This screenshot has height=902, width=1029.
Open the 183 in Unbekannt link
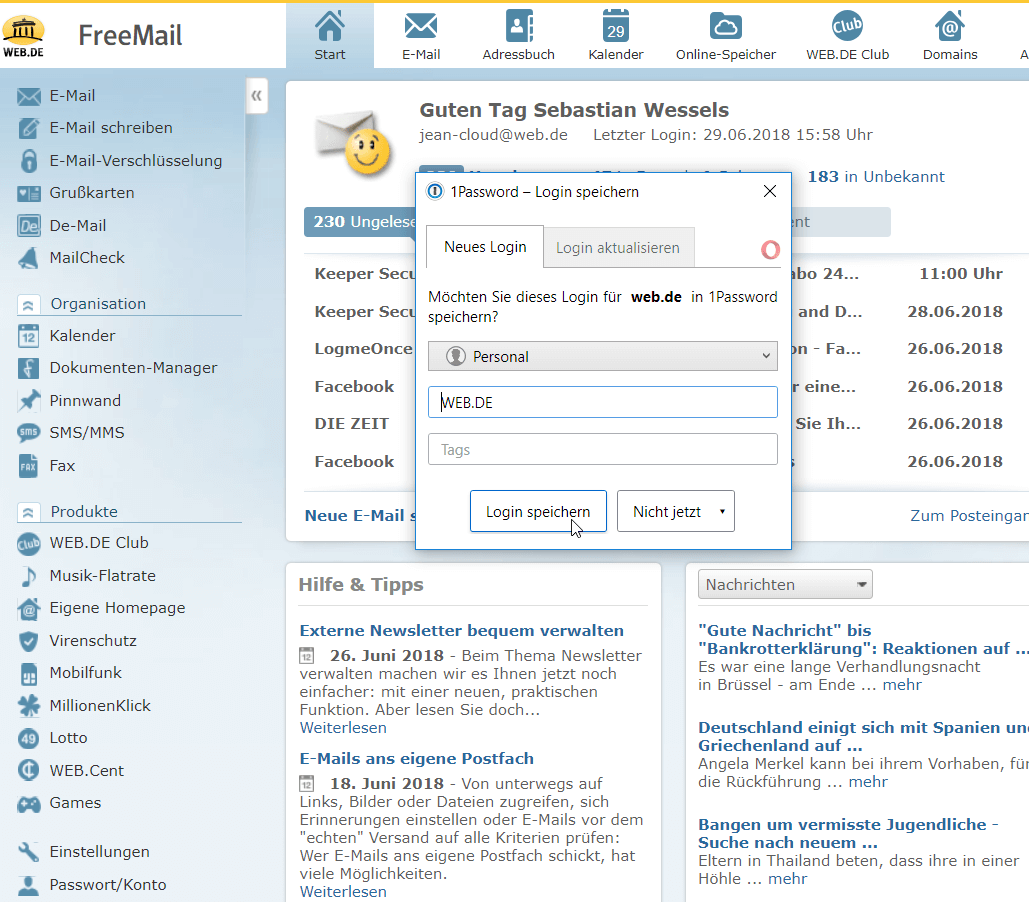[875, 177]
